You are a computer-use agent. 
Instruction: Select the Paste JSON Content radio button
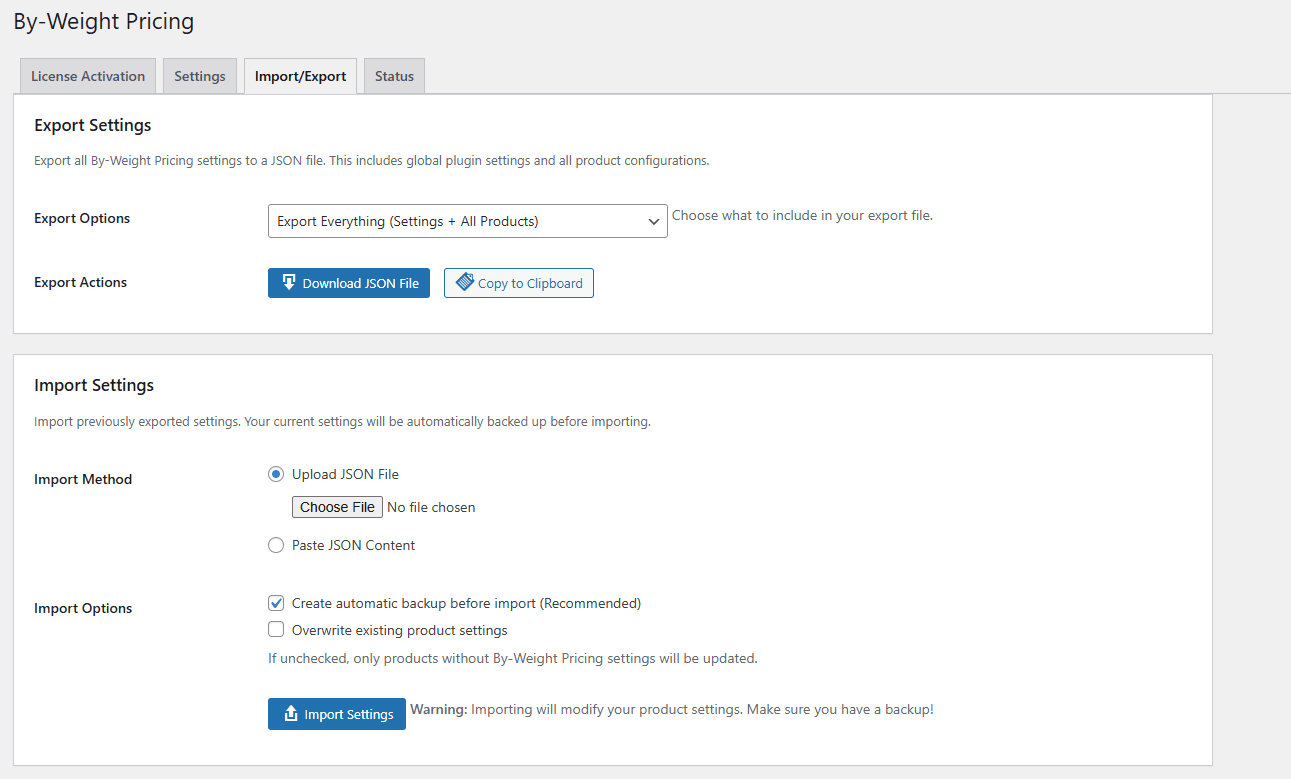click(276, 545)
